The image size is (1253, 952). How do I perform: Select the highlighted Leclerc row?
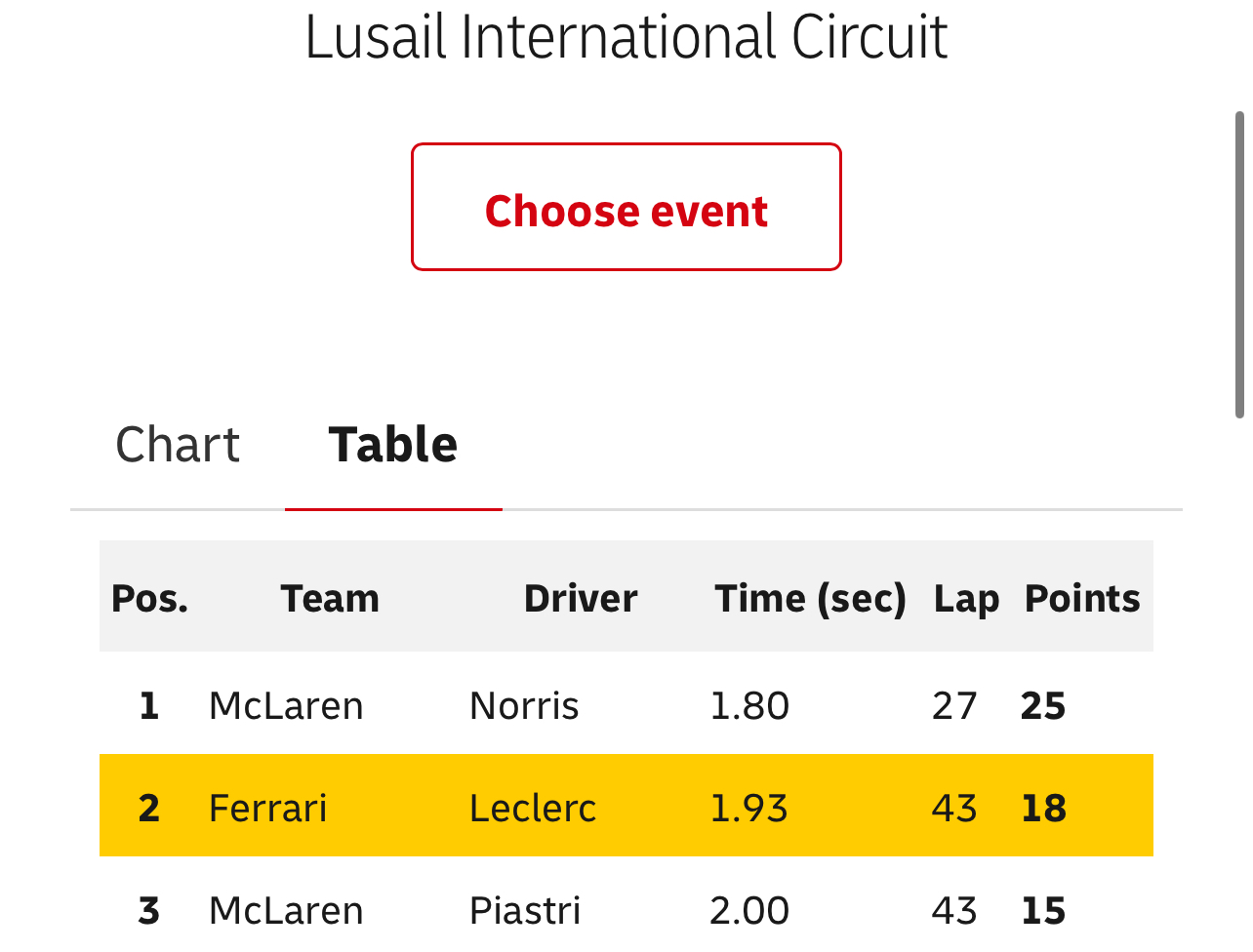(x=626, y=806)
